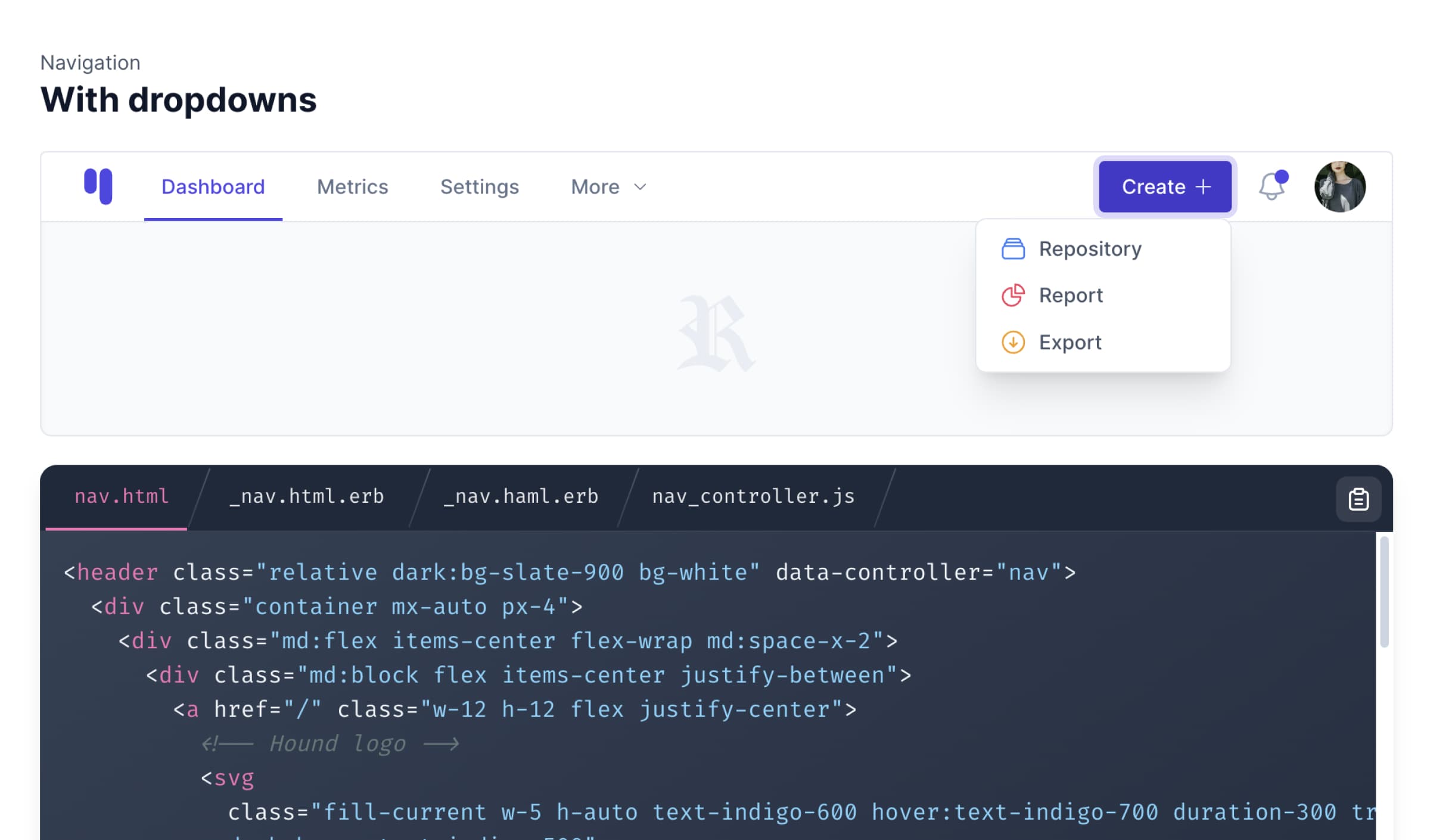Expand the nav_controller.js tab
Screen dimensions: 1430x840
pyautogui.click(x=752, y=495)
